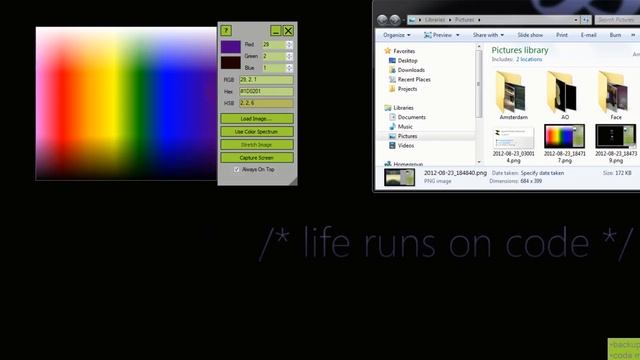Screen dimensions: 640x360
Task: Minimize the color picker tool window
Action: pyautogui.click(x=276, y=31)
